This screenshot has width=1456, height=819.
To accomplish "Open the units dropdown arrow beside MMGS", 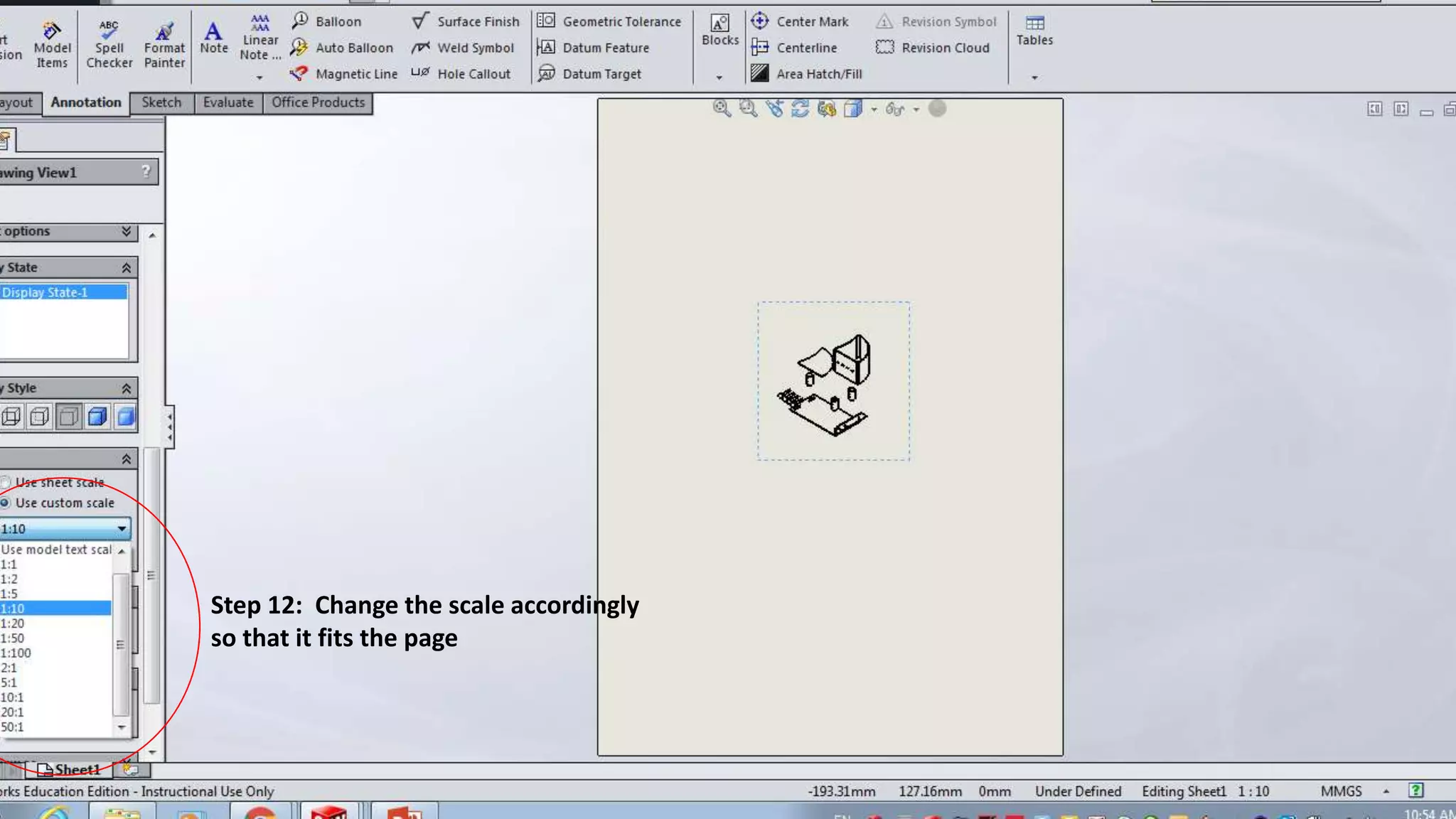I will 1386,791.
